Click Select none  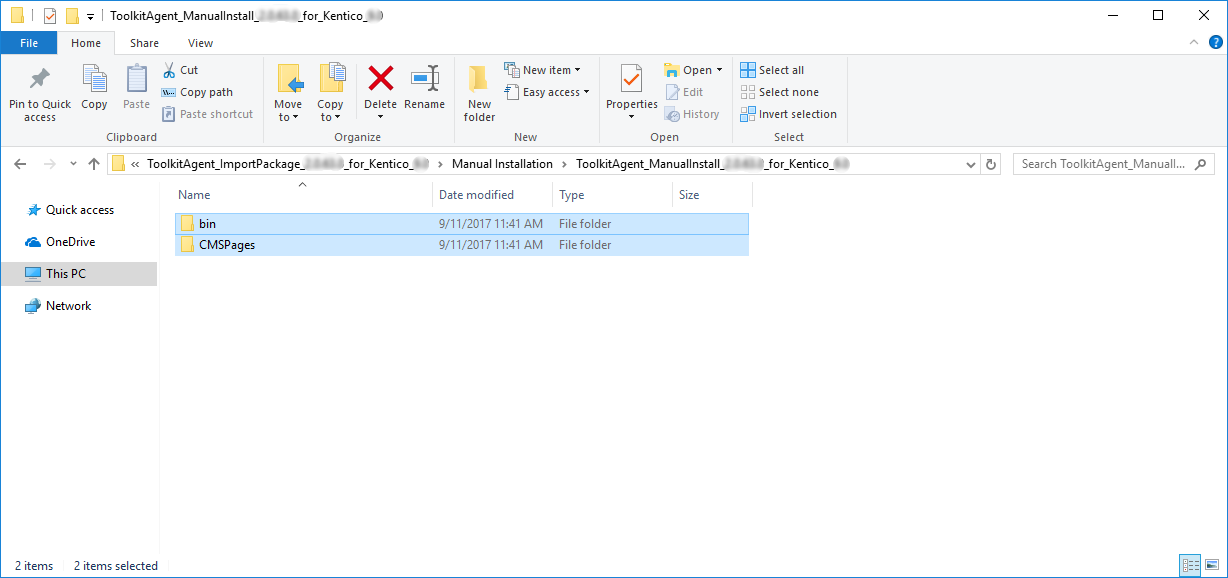pyautogui.click(x=779, y=92)
